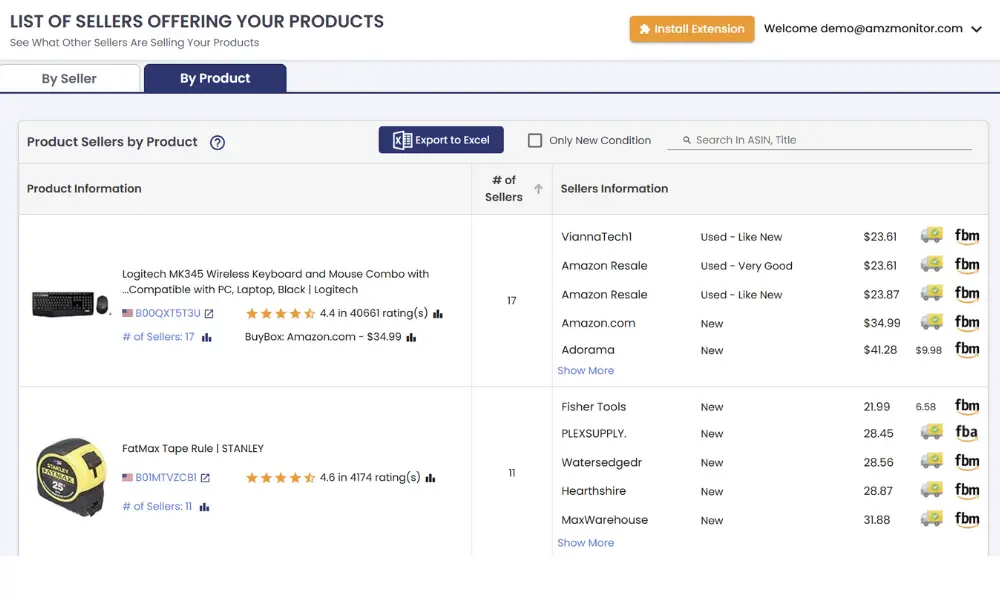Image resolution: width=1000 pixels, height=600 pixels.
Task: Click Export to Excel button
Action: point(441,140)
